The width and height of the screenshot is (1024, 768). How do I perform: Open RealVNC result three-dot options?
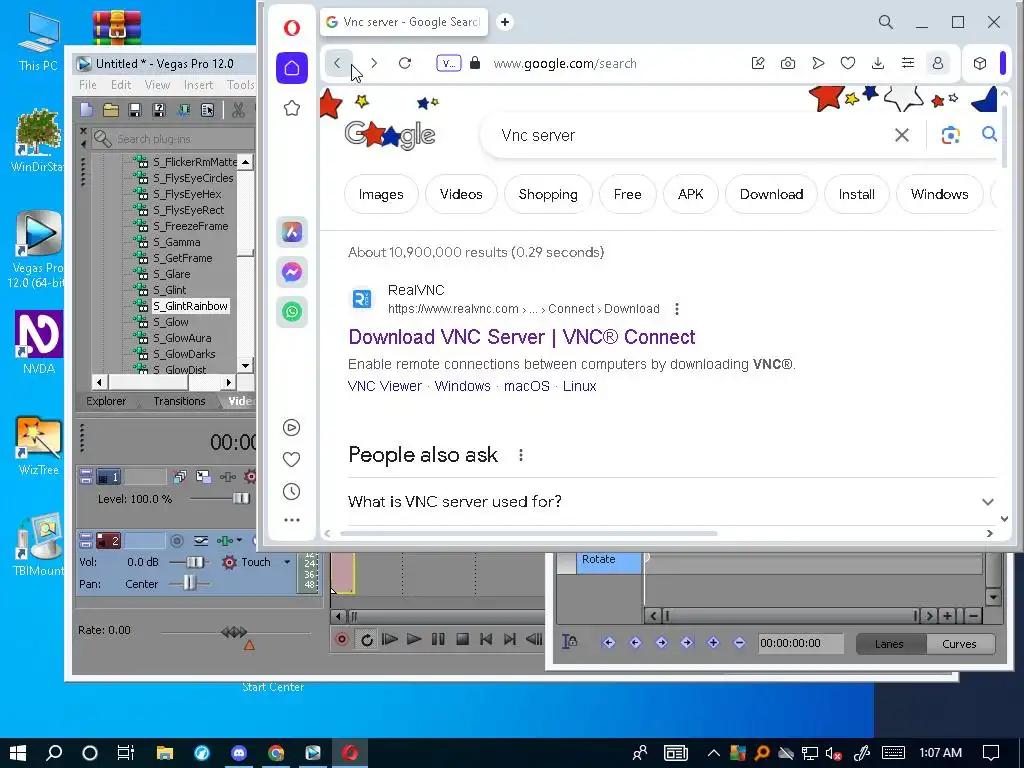(x=677, y=309)
